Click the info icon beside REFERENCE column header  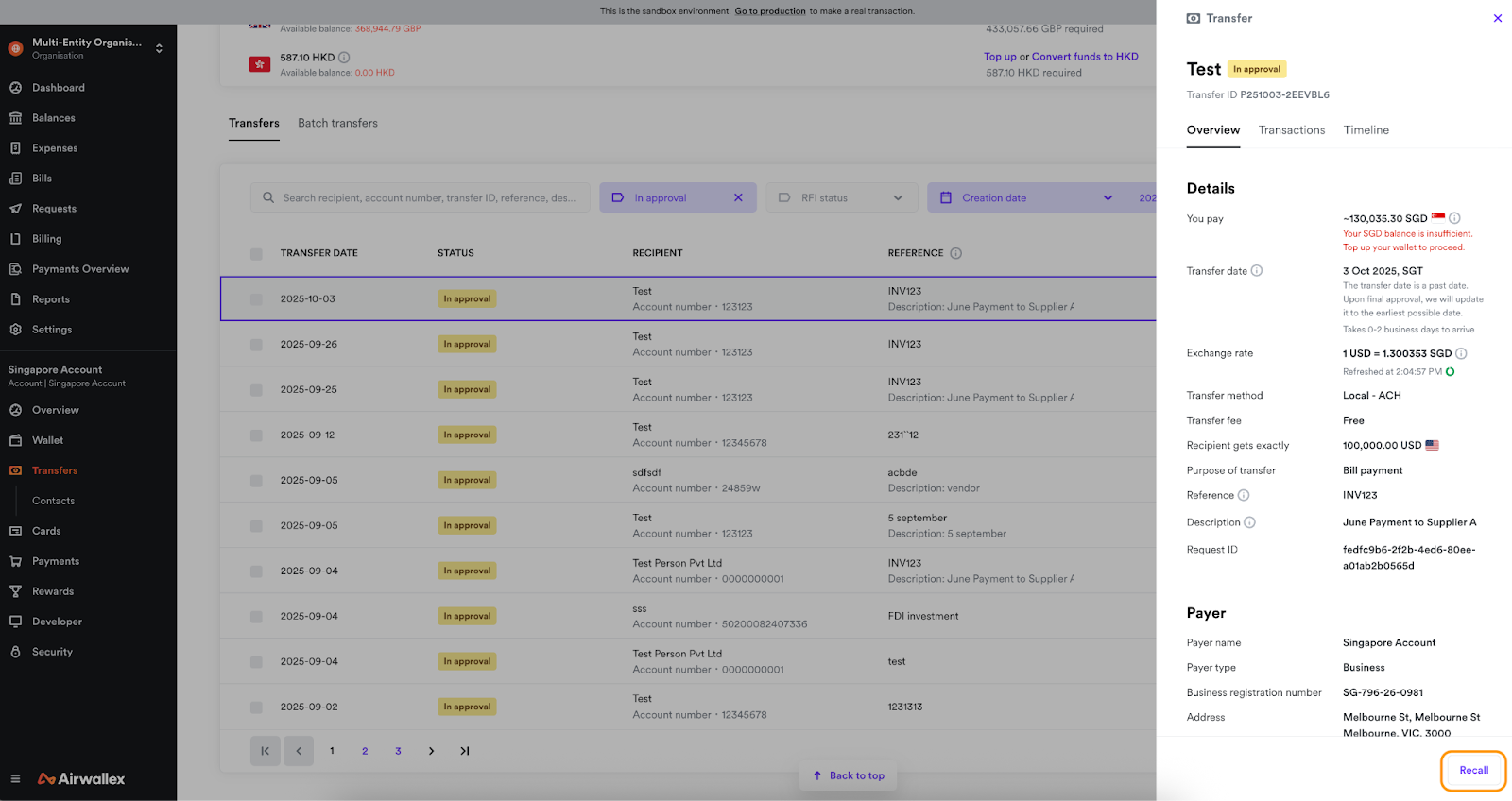pyautogui.click(x=955, y=253)
